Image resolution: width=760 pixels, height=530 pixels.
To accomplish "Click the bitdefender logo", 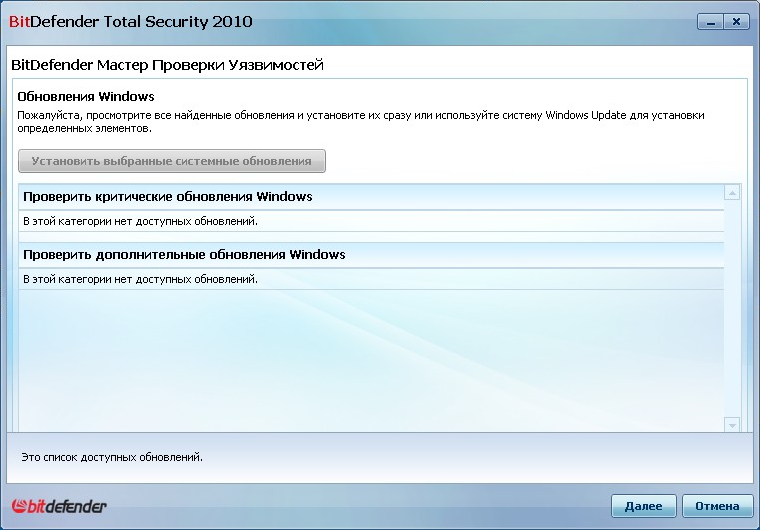I will pyautogui.click(x=59, y=506).
